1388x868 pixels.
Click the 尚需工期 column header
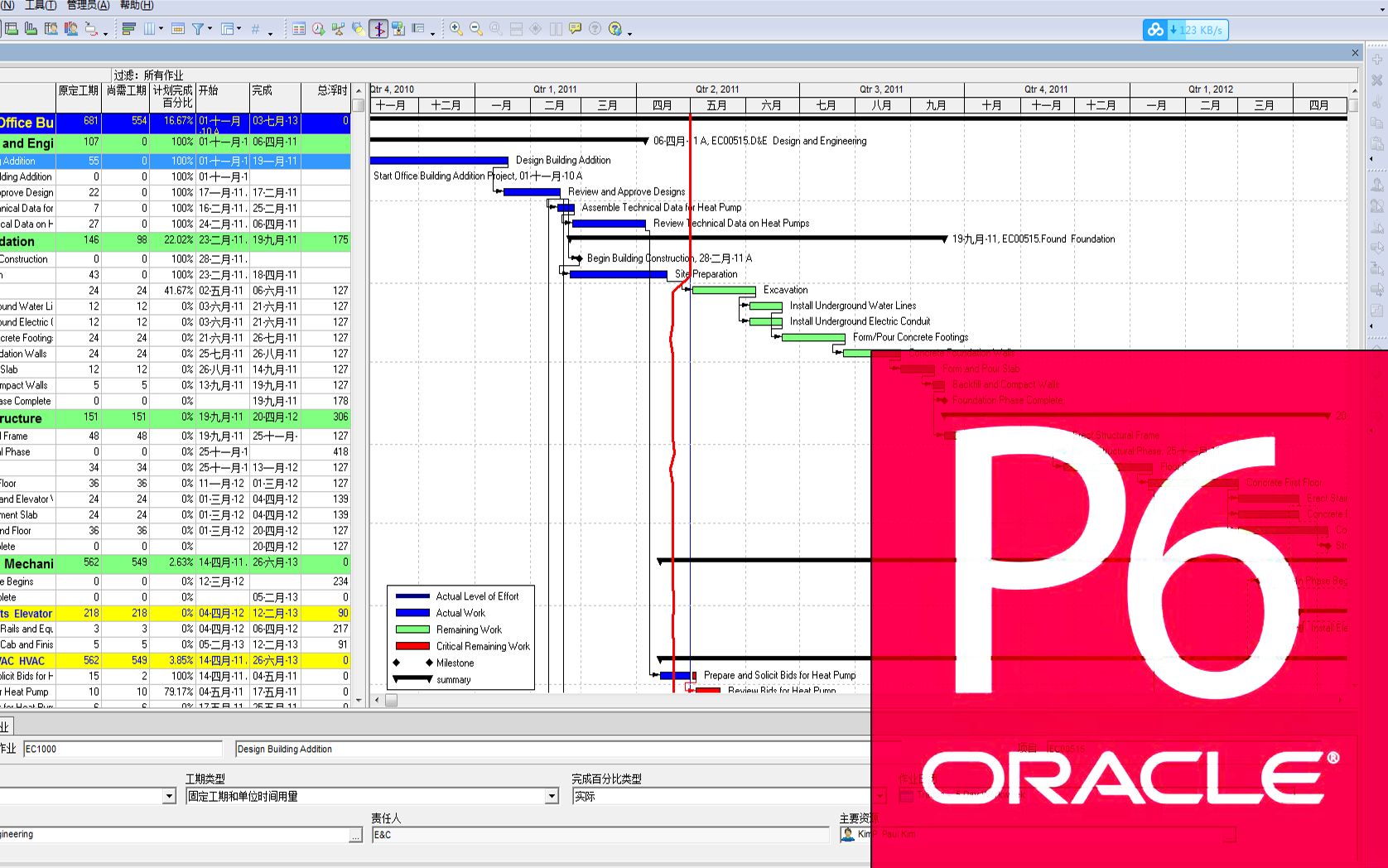(127, 96)
